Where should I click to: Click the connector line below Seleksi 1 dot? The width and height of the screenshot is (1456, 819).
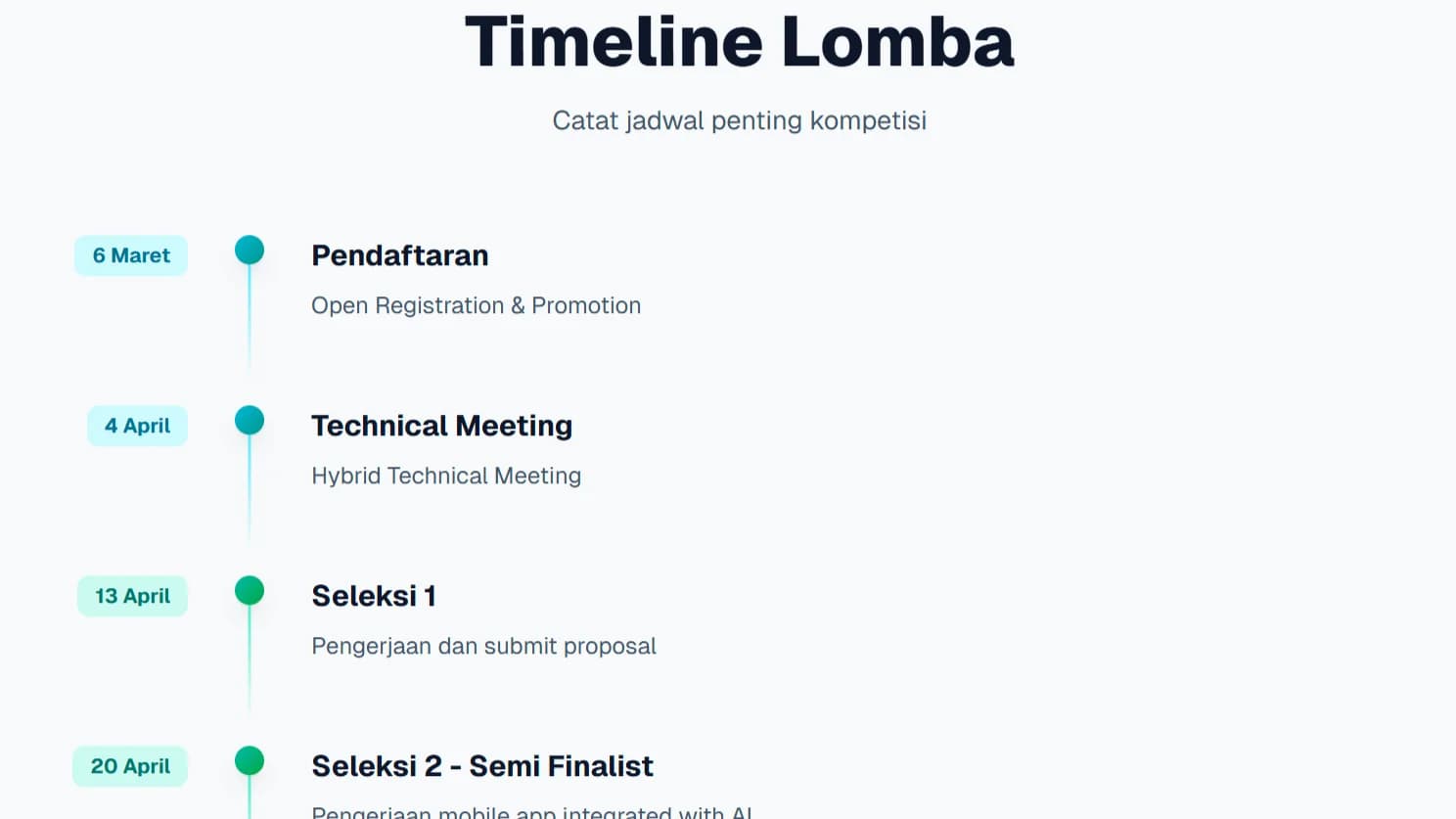tap(250, 658)
